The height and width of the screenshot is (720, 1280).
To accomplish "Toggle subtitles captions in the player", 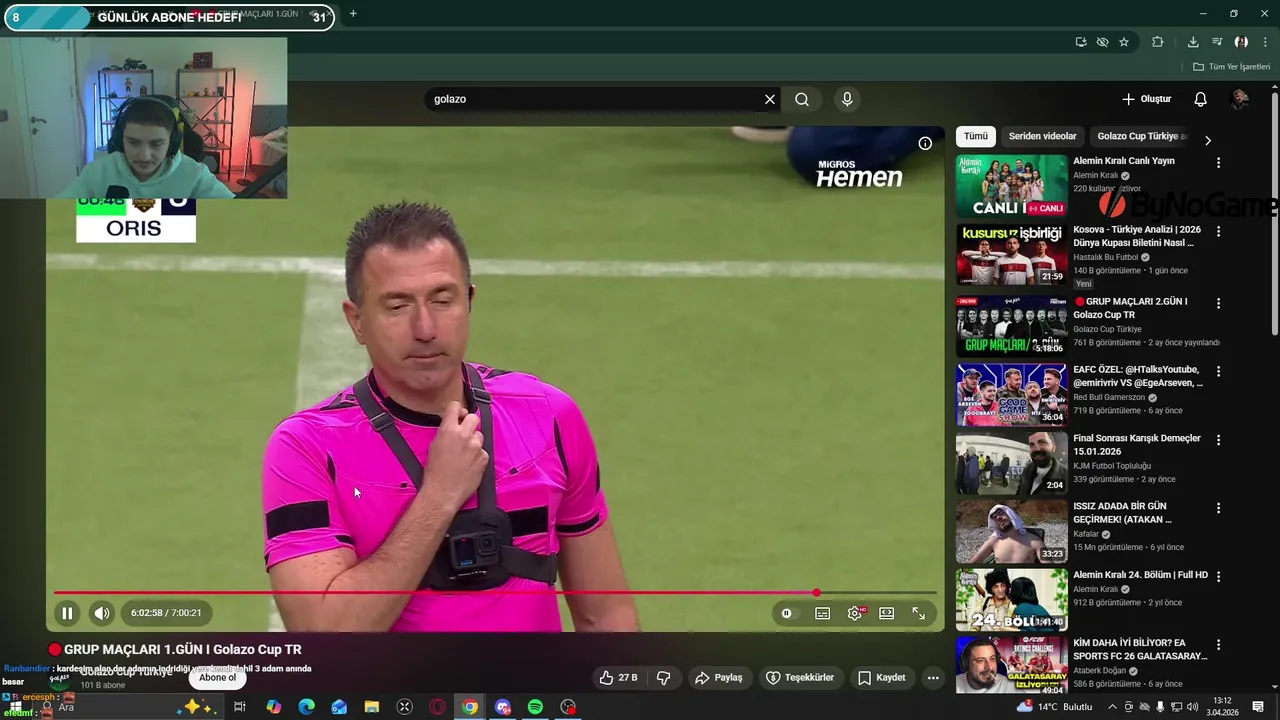I will coord(822,613).
